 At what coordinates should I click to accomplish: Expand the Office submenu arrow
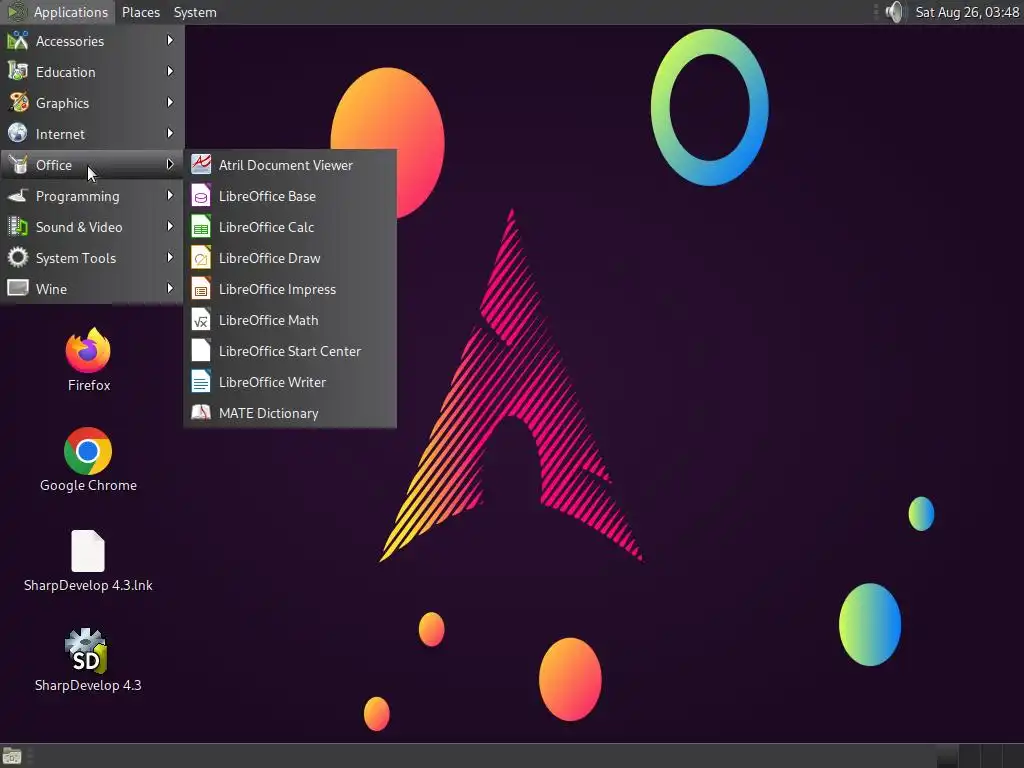(170, 165)
